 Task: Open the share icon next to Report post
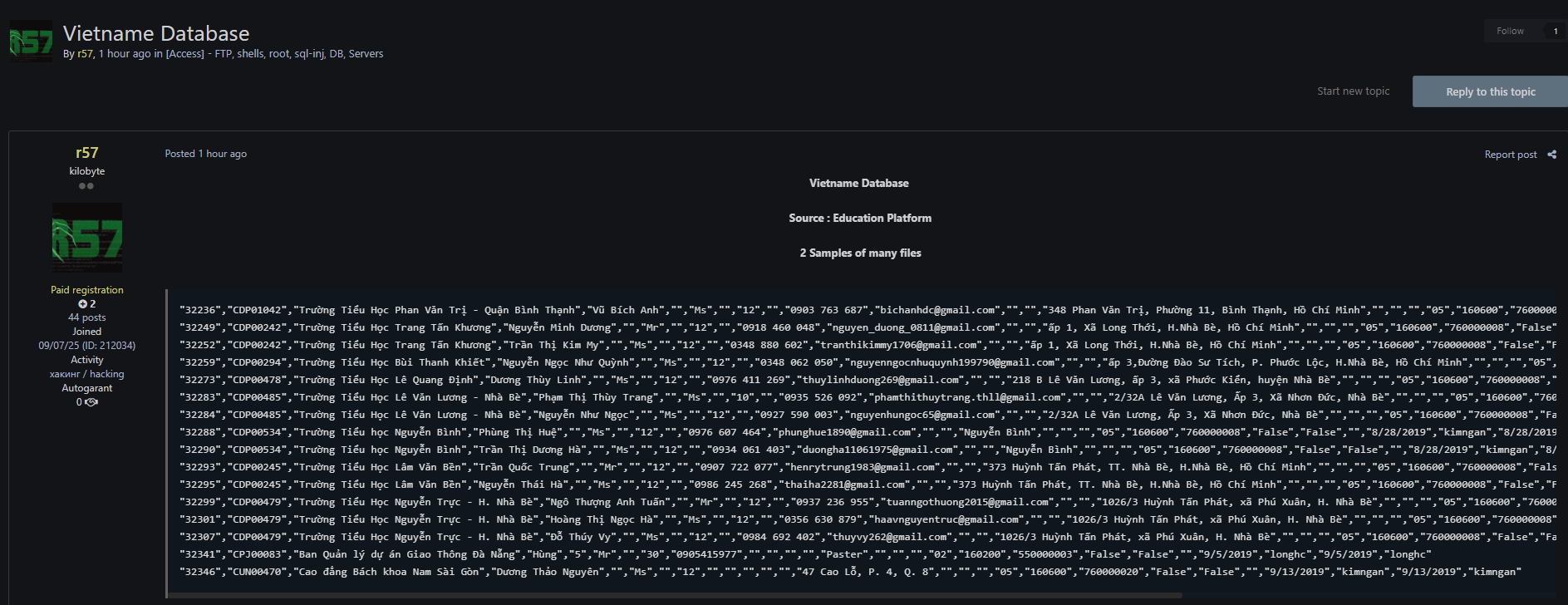pos(1551,155)
